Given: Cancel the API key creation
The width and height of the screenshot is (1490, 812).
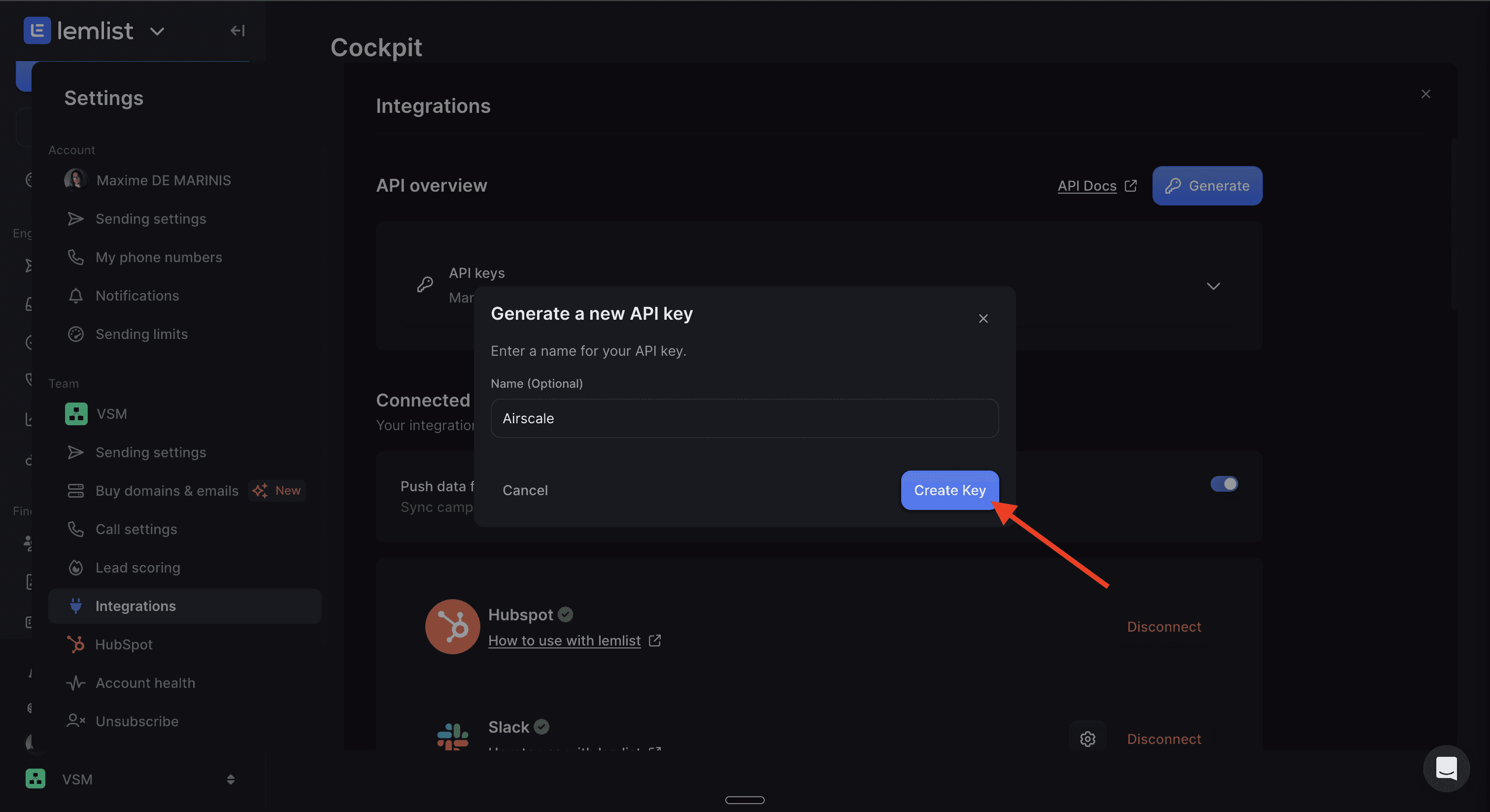Looking at the screenshot, I should [x=525, y=490].
